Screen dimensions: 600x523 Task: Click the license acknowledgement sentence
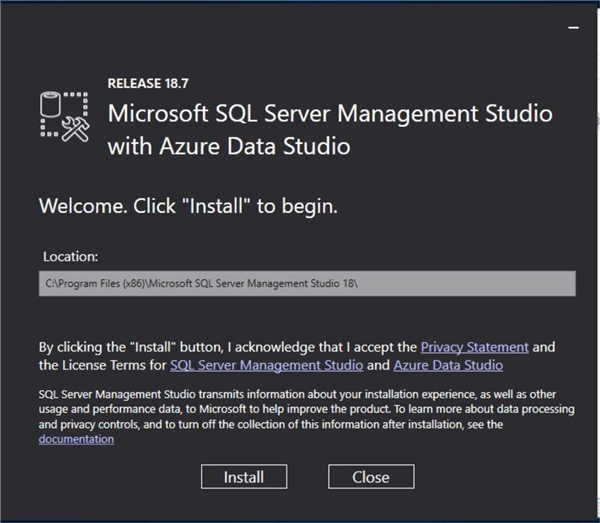[x=228, y=347]
